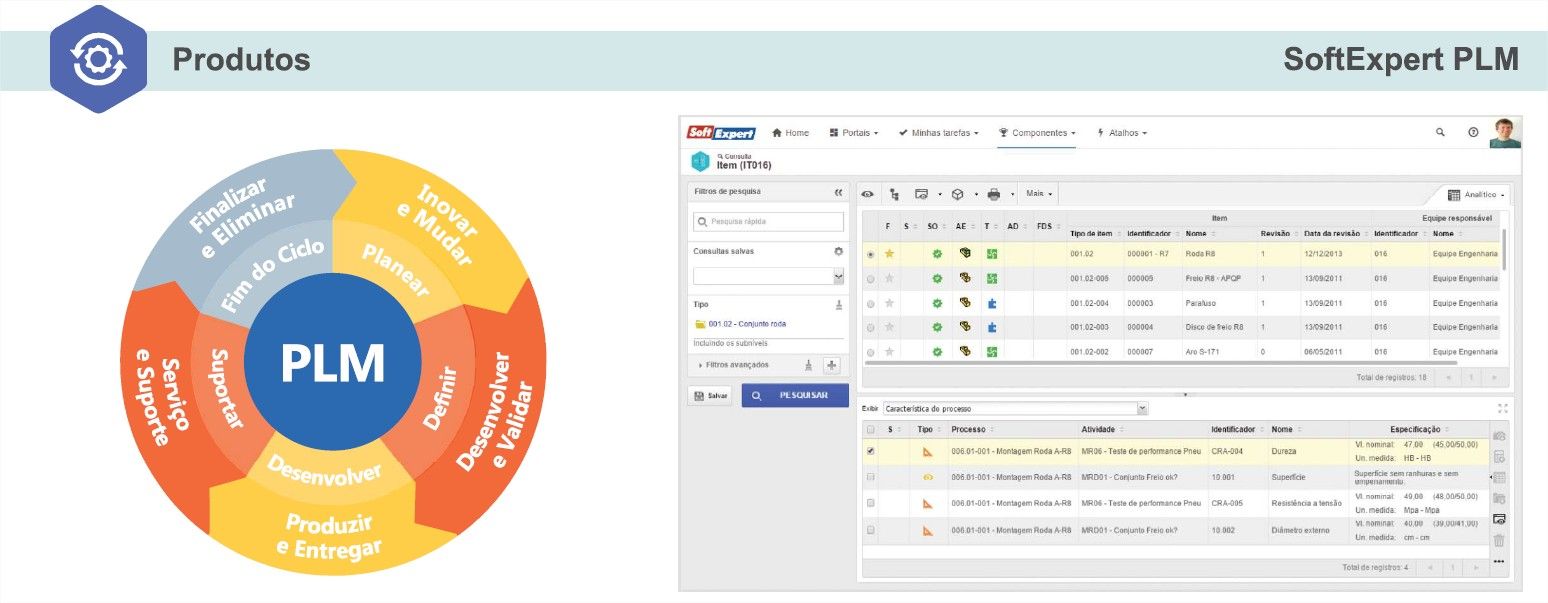Click the three-dots more icon in lower side toolbar
Viewport: 1548px width, 603px height.
click(x=1499, y=561)
